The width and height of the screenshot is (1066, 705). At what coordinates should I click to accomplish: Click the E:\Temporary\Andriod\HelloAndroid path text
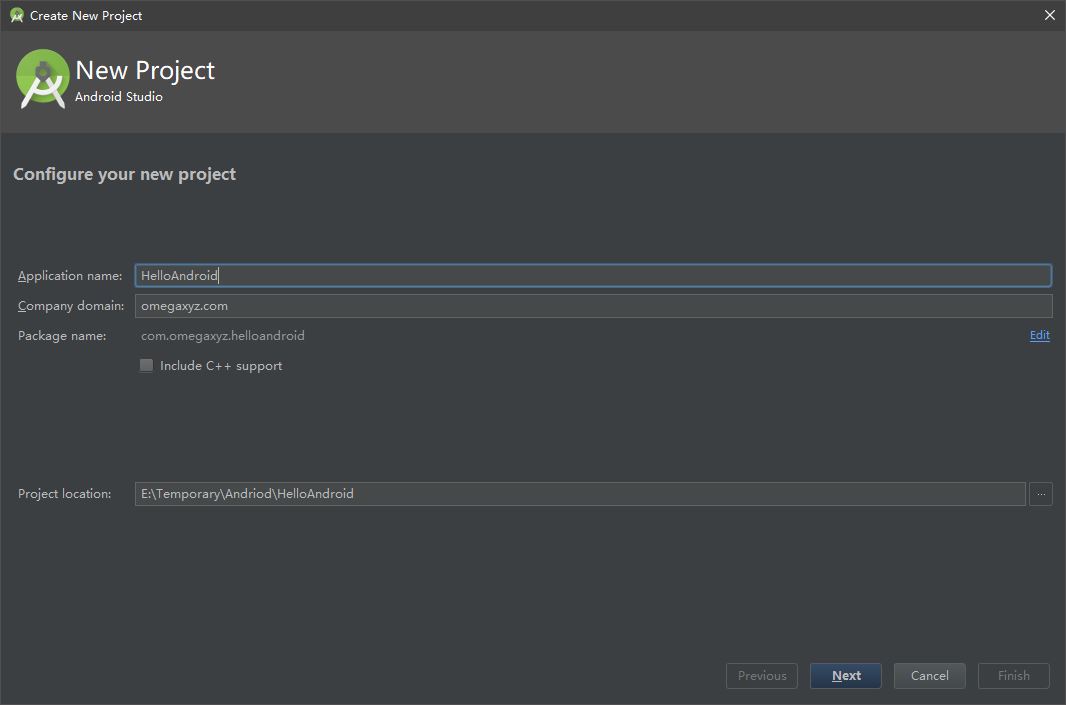pyautogui.click(x=247, y=493)
